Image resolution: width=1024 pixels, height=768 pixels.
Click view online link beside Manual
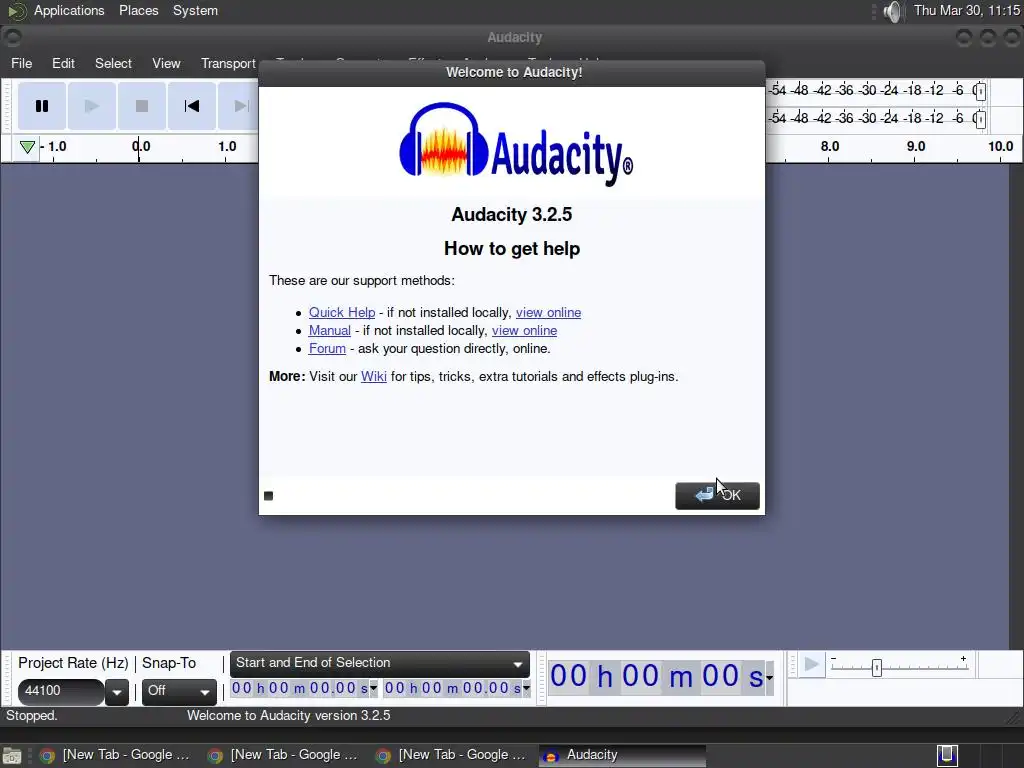coord(524,330)
